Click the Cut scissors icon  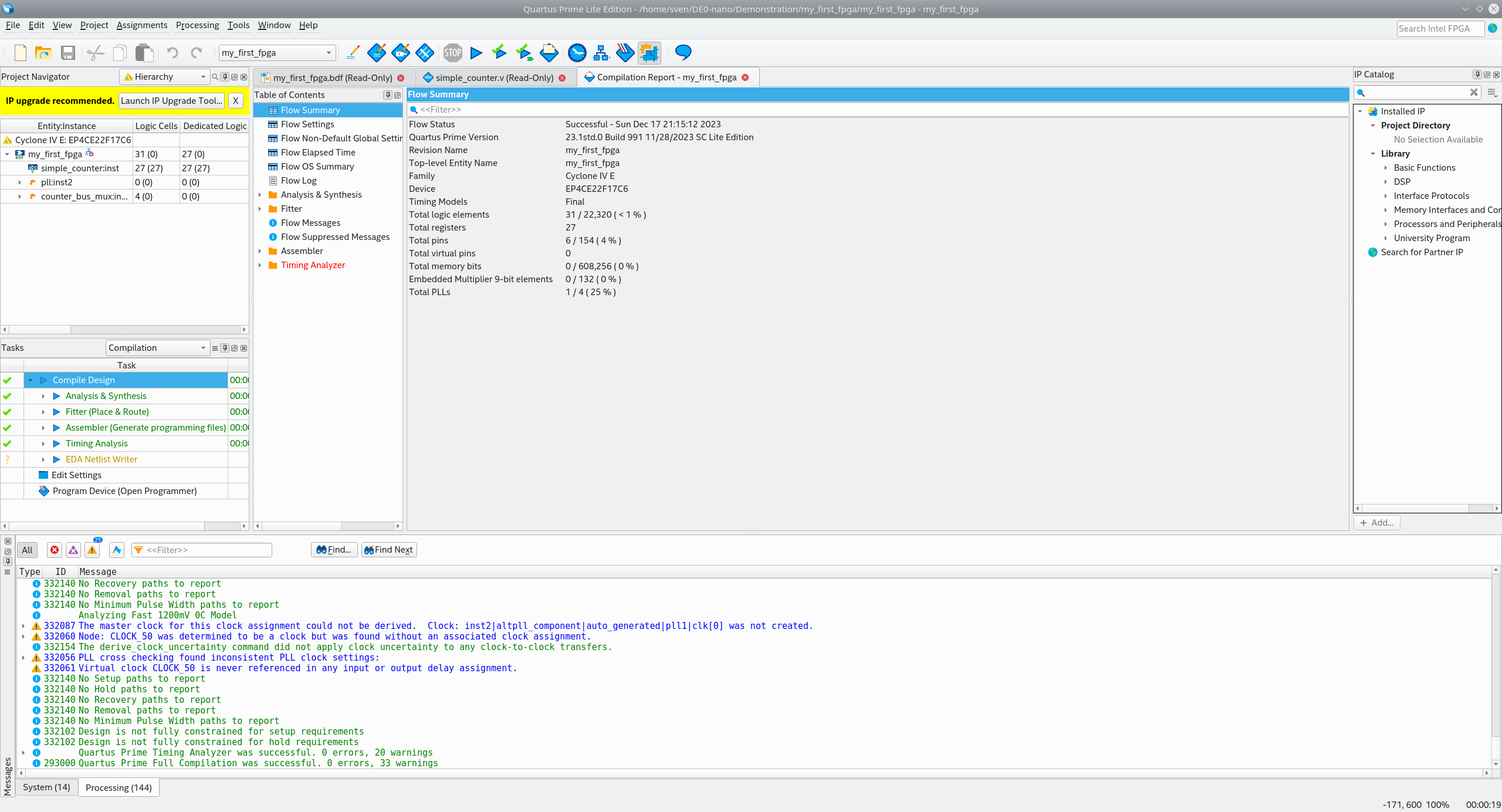[x=95, y=53]
